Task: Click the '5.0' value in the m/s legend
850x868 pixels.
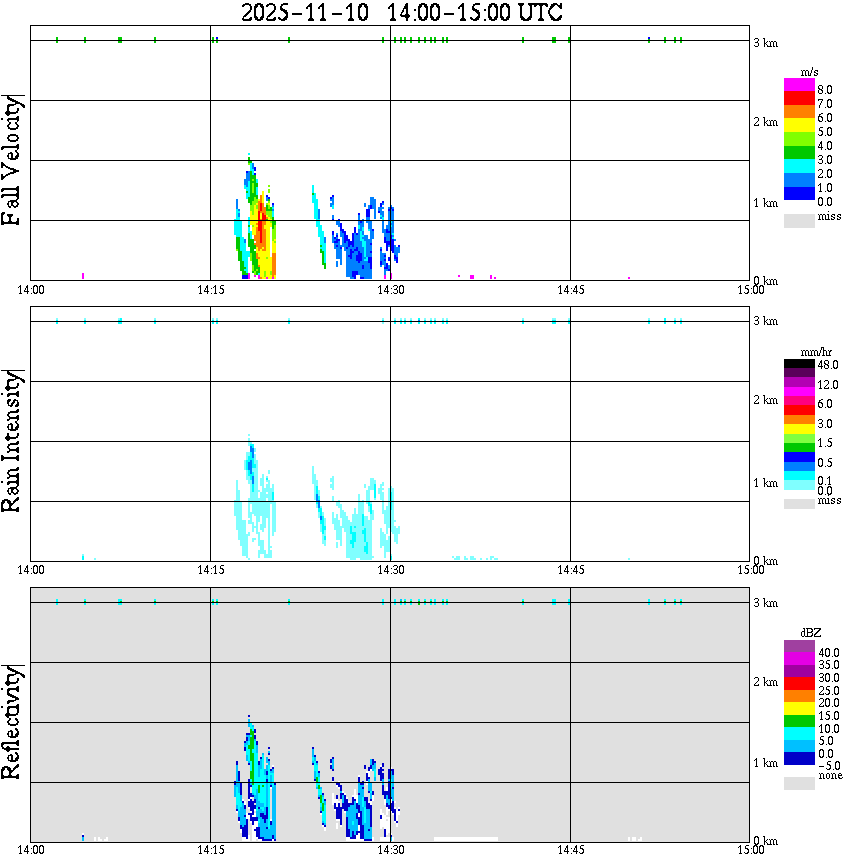Action: coord(825,132)
